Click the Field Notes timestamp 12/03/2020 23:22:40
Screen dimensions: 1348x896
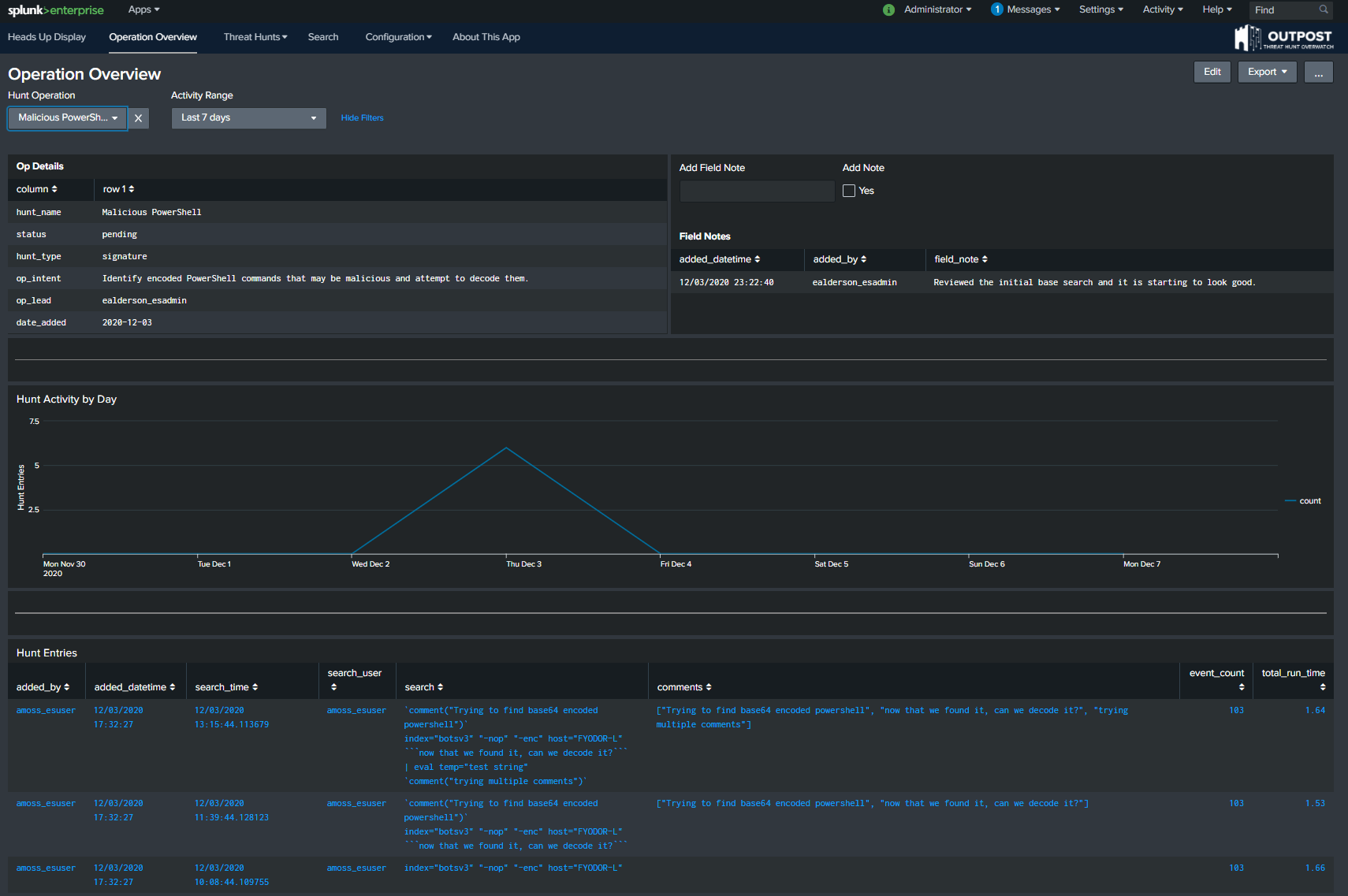click(x=726, y=282)
